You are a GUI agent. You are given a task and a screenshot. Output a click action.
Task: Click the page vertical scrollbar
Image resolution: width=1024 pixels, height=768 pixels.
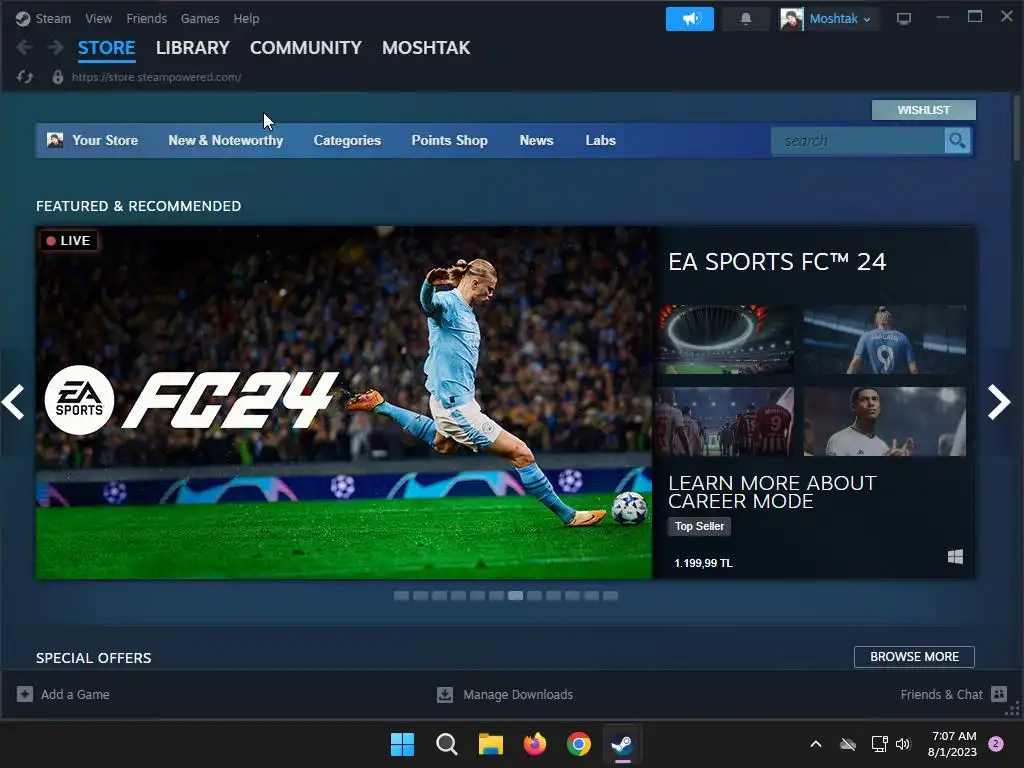pos(1017,129)
